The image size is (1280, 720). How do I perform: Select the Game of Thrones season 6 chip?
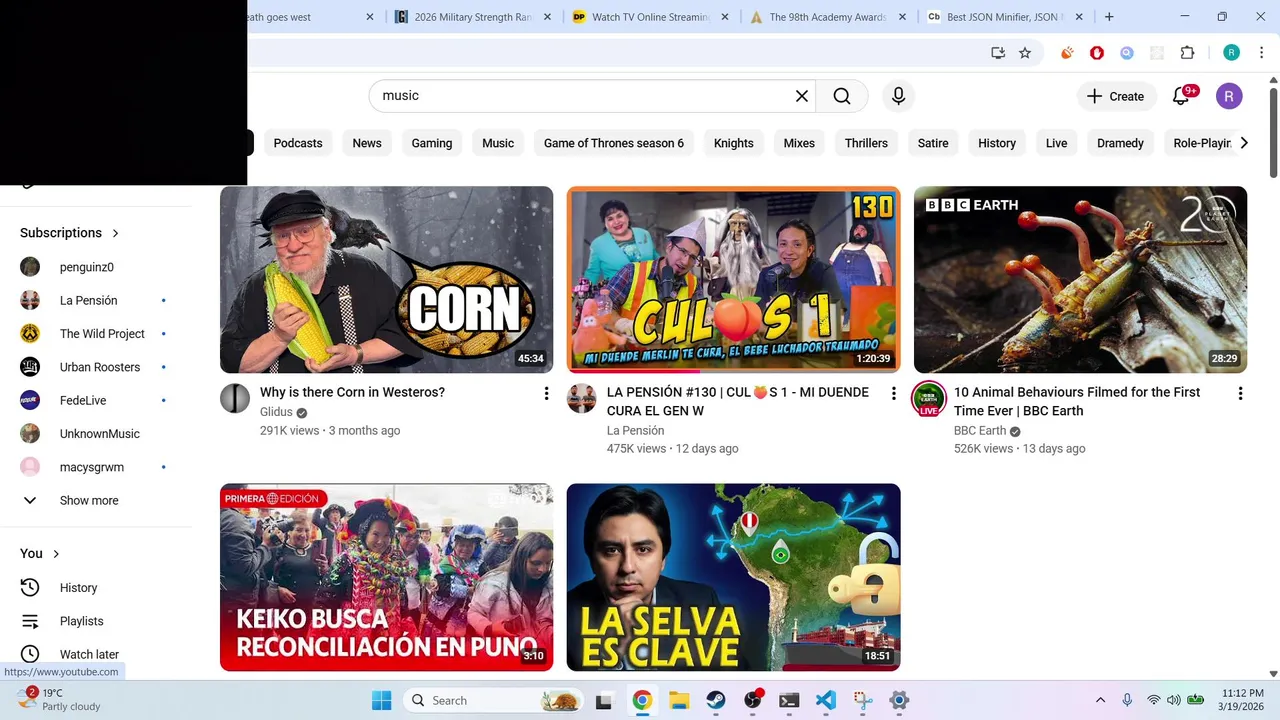pos(614,143)
